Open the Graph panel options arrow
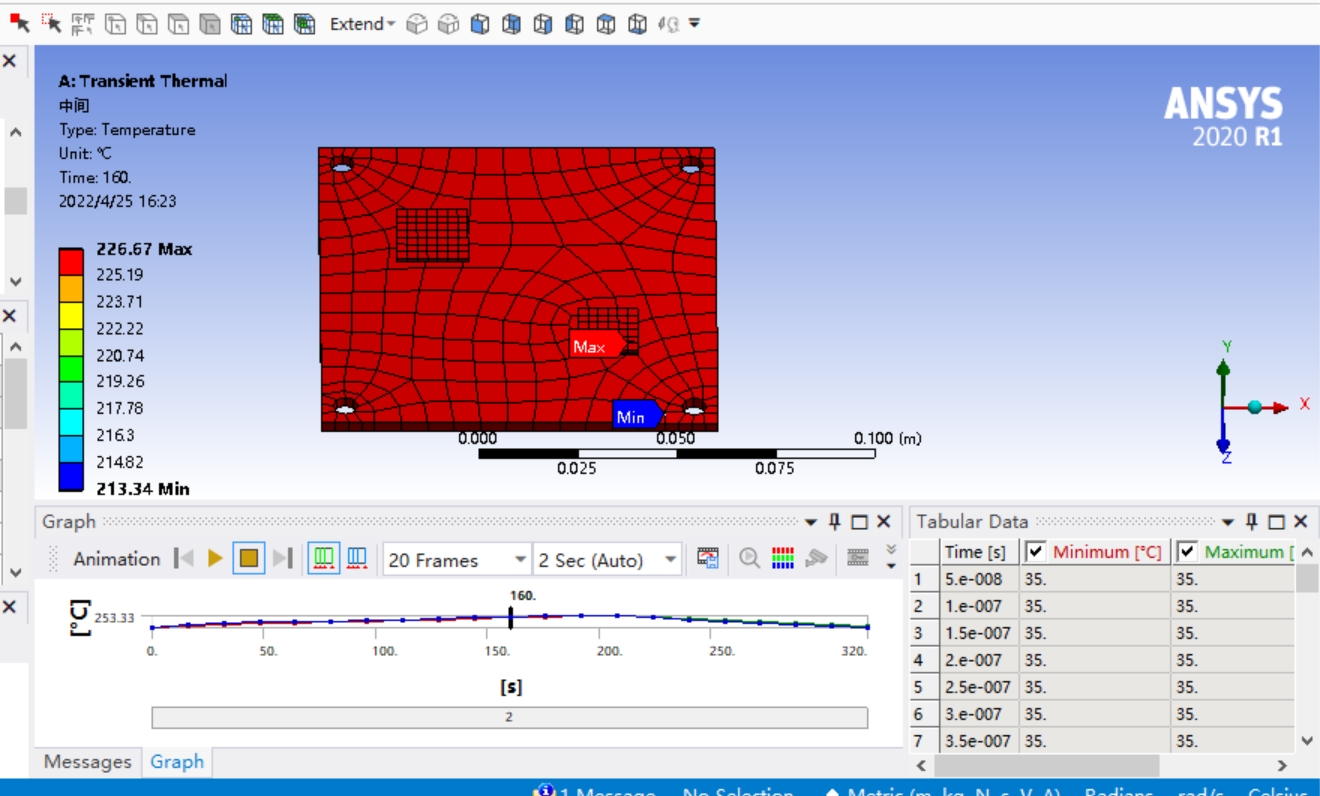The height and width of the screenshot is (796, 1320). coord(811,522)
